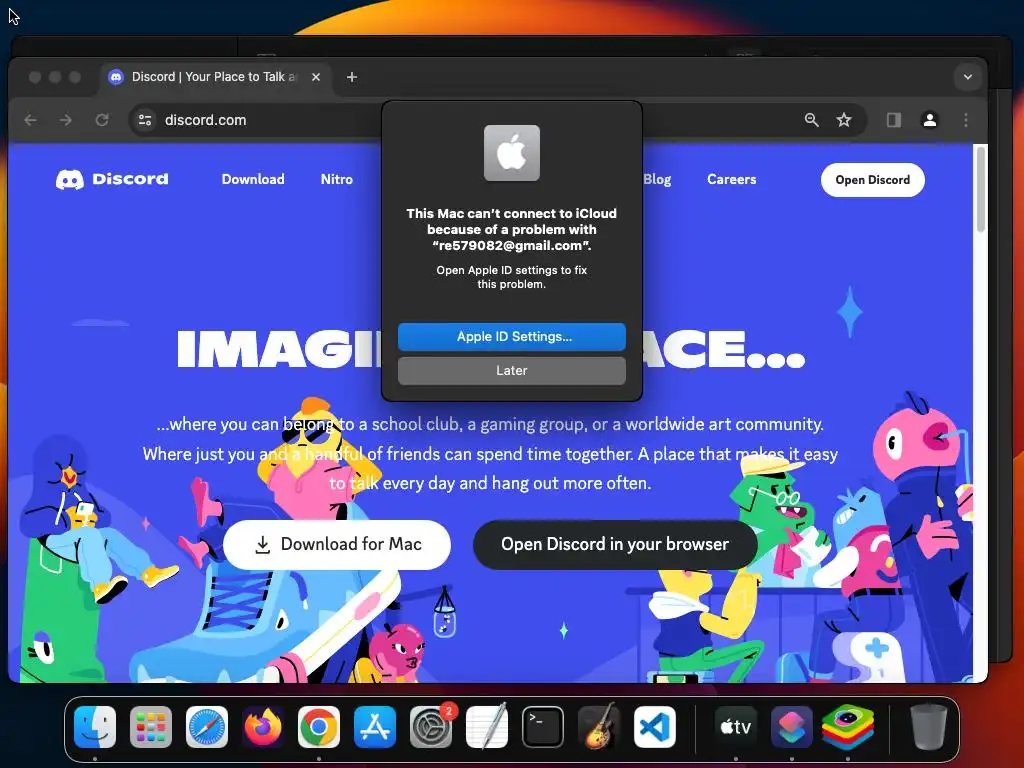Click the Open Discord button
This screenshot has width=1024, height=768.
click(x=872, y=180)
